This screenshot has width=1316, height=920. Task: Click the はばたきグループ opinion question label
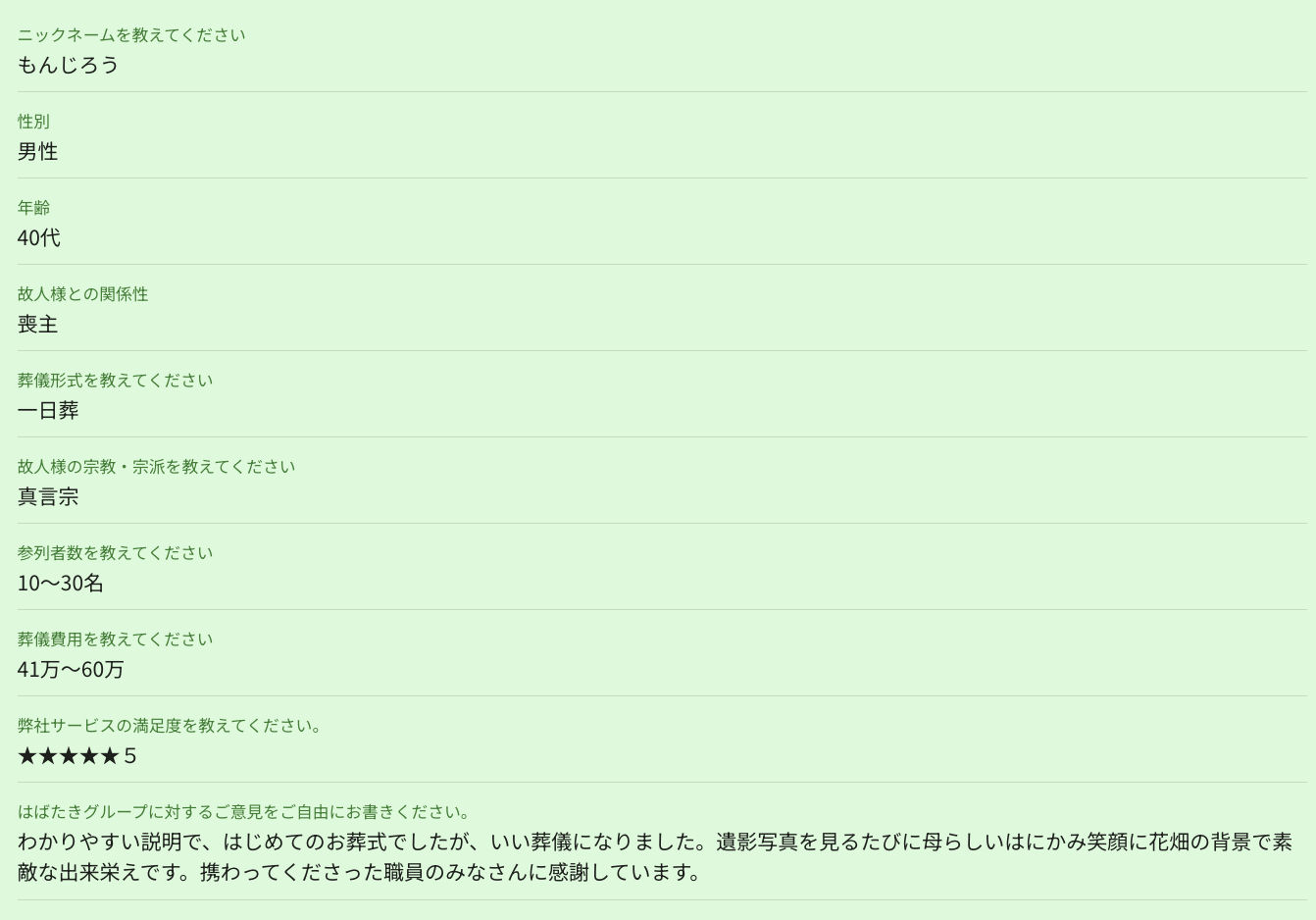click(x=244, y=812)
